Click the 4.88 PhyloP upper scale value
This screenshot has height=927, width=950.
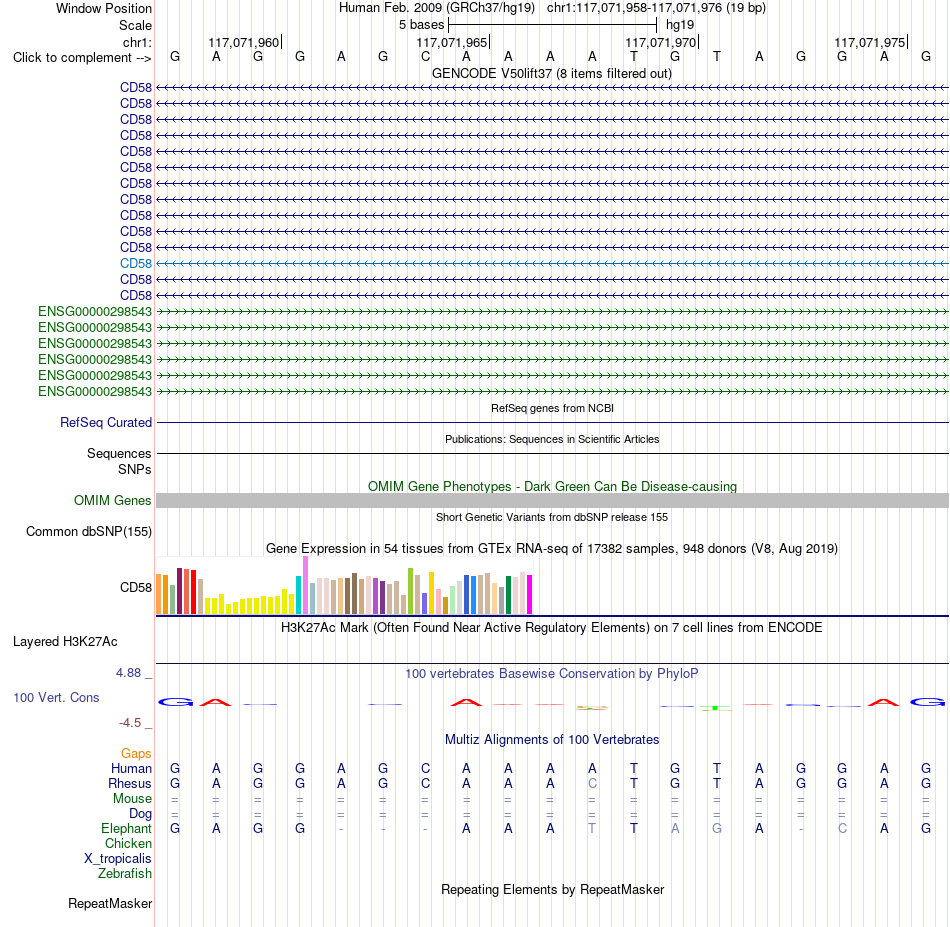click(x=128, y=673)
